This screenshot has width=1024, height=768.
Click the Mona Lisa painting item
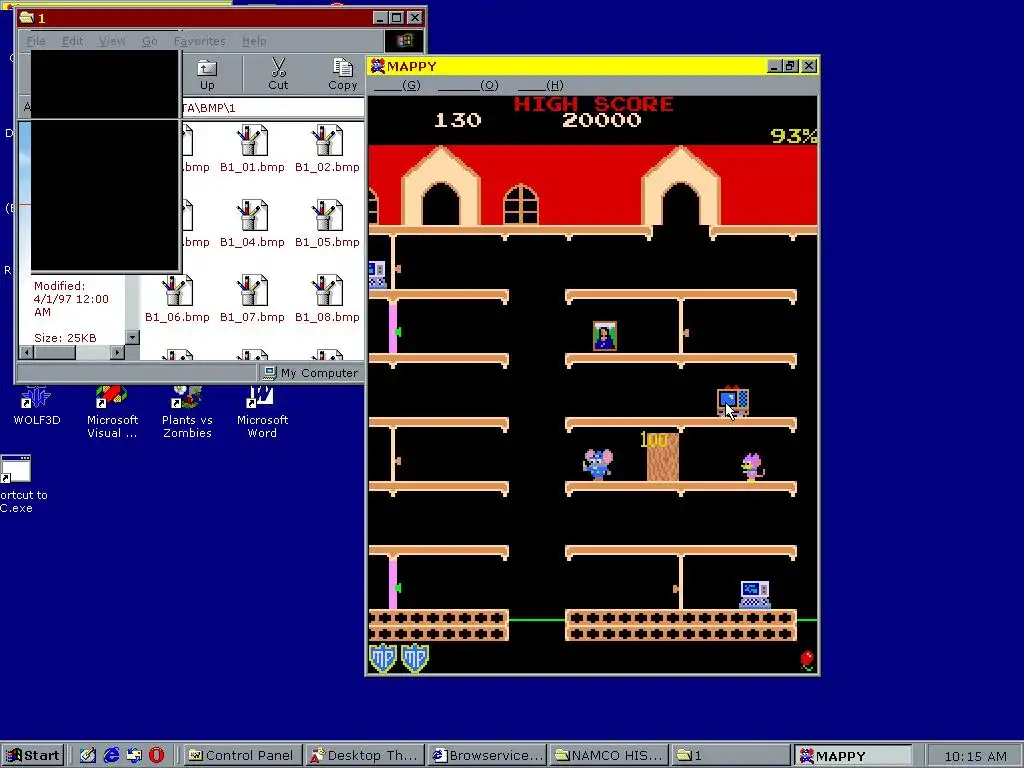[x=605, y=336]
